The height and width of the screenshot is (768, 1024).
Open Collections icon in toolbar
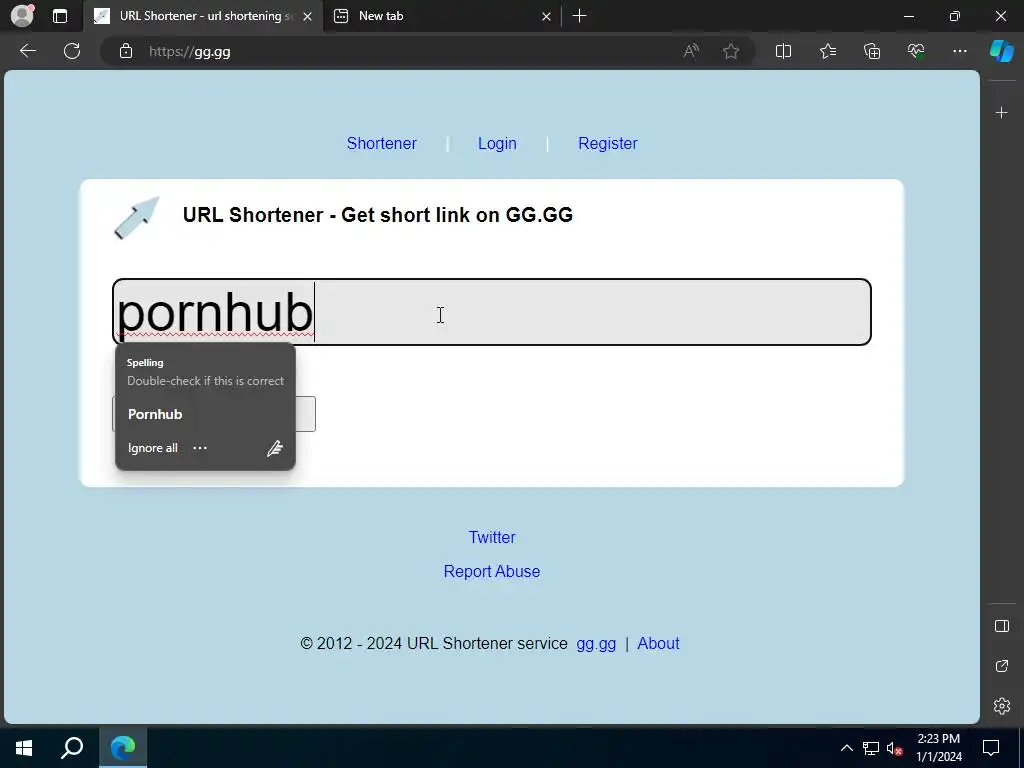[872, 51]
